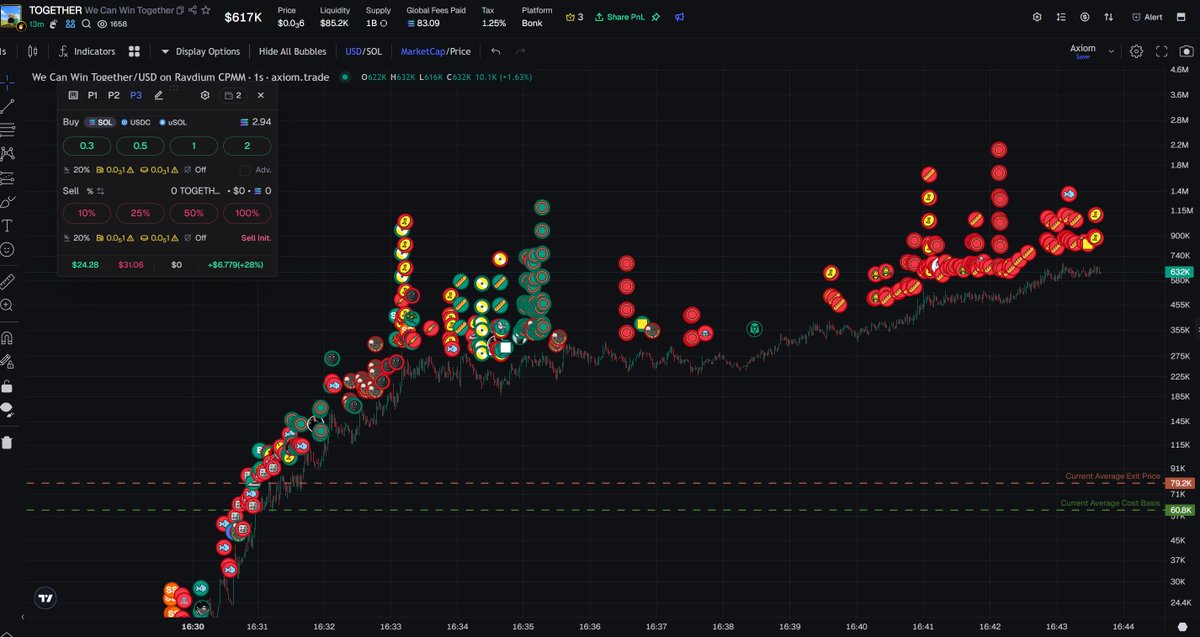Screen dimensions: 1200x637
Task: Select USDC as buy currency
Action: [x=136, y=122]
